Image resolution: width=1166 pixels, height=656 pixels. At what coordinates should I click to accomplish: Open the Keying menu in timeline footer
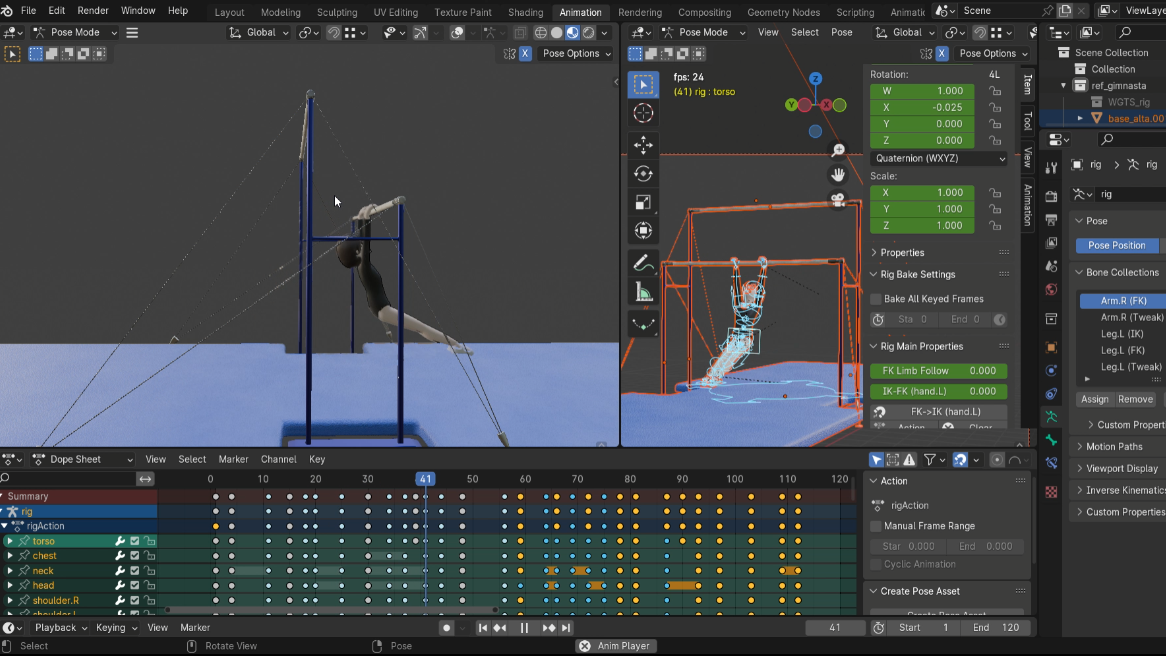[x=116, y=628]
